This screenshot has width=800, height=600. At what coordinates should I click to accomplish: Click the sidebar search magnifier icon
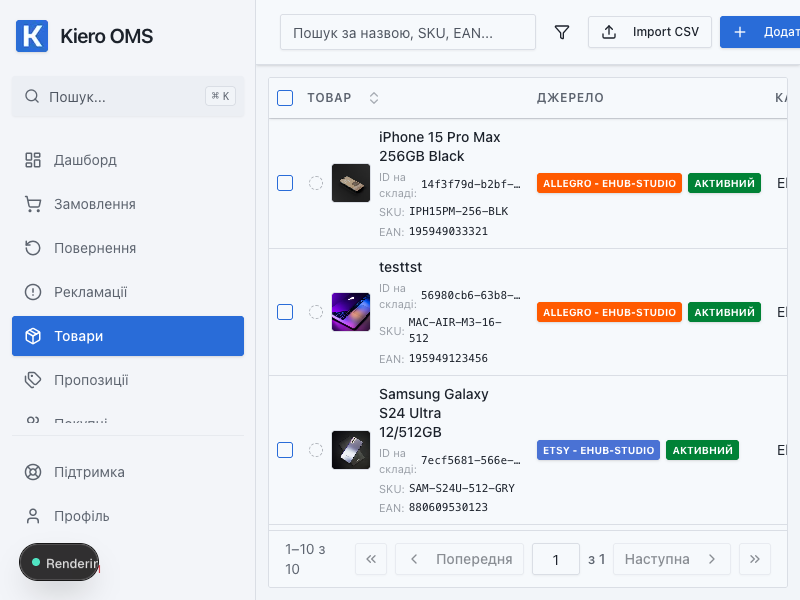coord(32,96)
